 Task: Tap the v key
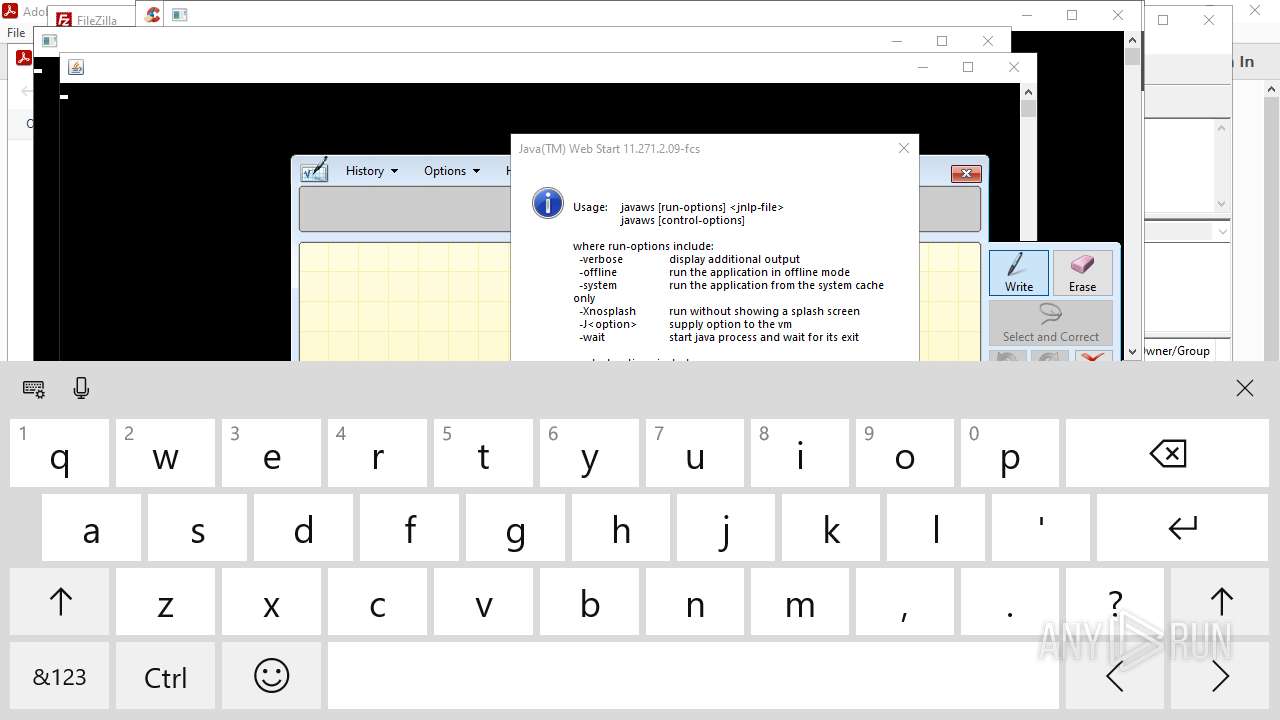pos(483,602)
